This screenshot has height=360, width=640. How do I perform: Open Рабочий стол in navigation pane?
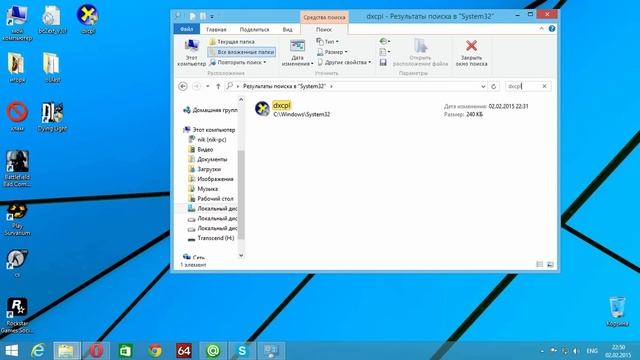211,198
